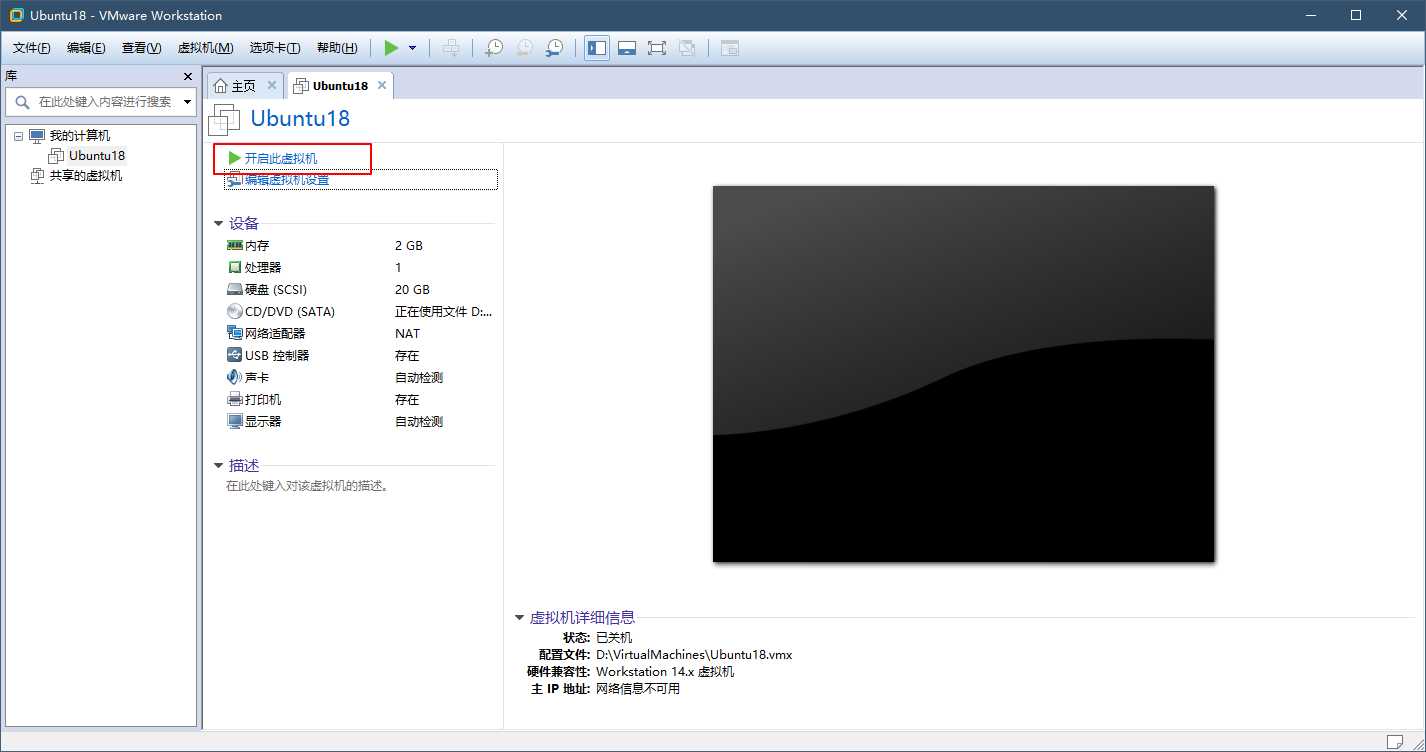Screen dimensions: 1426x752
Task: Collapse the 虚拟机详细信息 section
Action: pos(520,618)
